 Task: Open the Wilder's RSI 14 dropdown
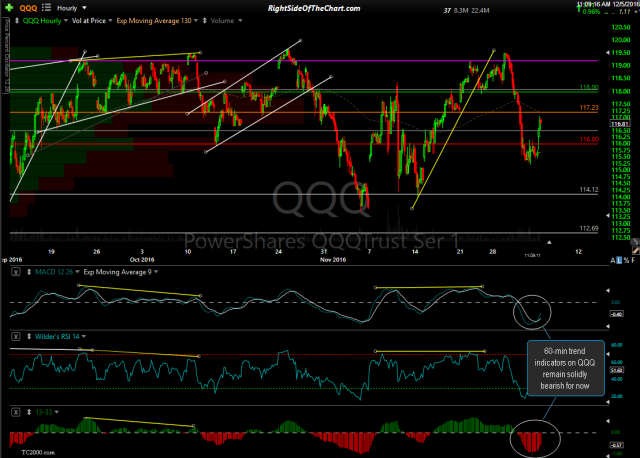click(60, 336)
